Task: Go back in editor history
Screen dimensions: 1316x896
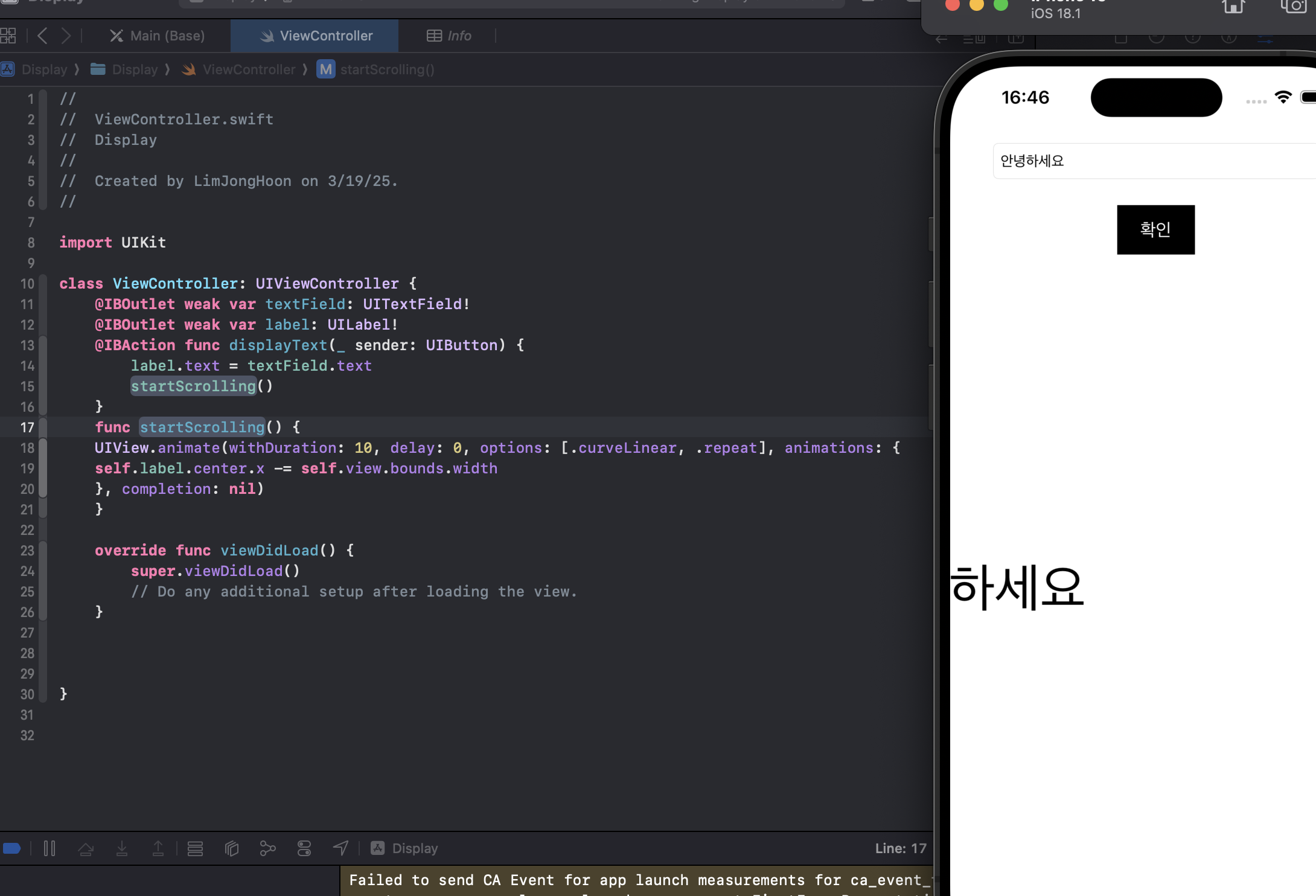Action: point(42,36)
